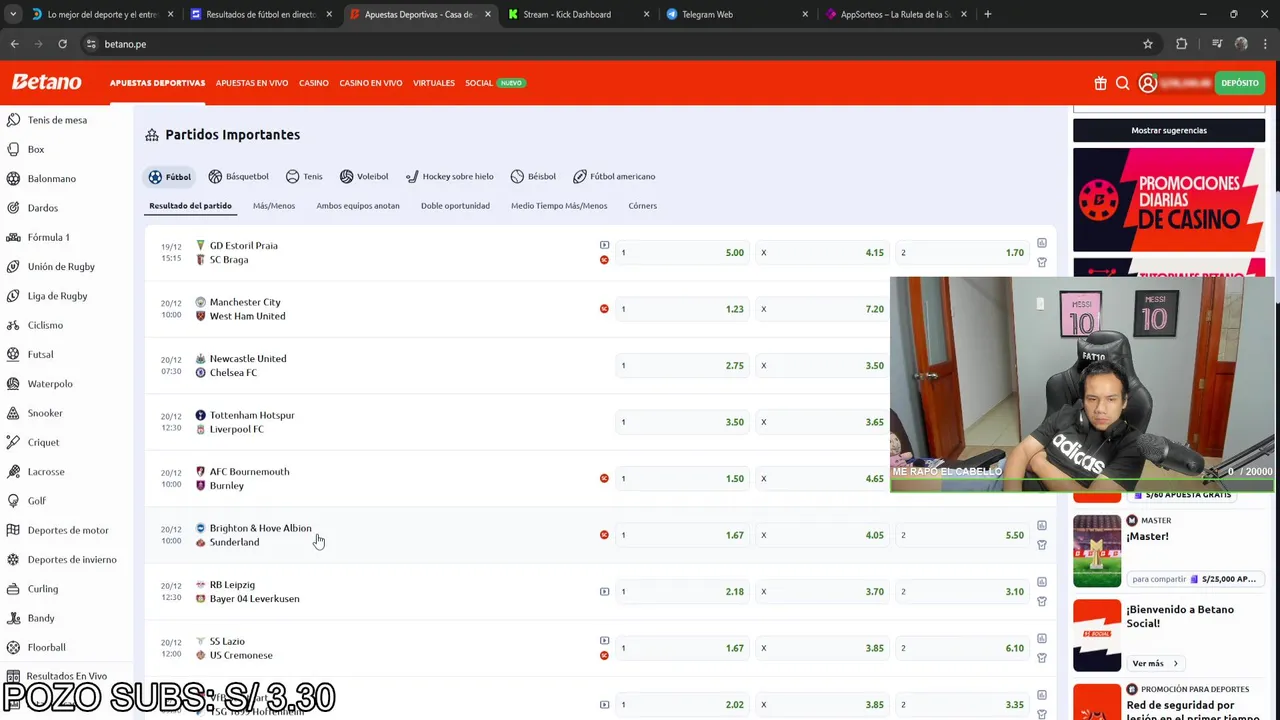Open Apuestas en Vivo in top menu

coord(252,83)
